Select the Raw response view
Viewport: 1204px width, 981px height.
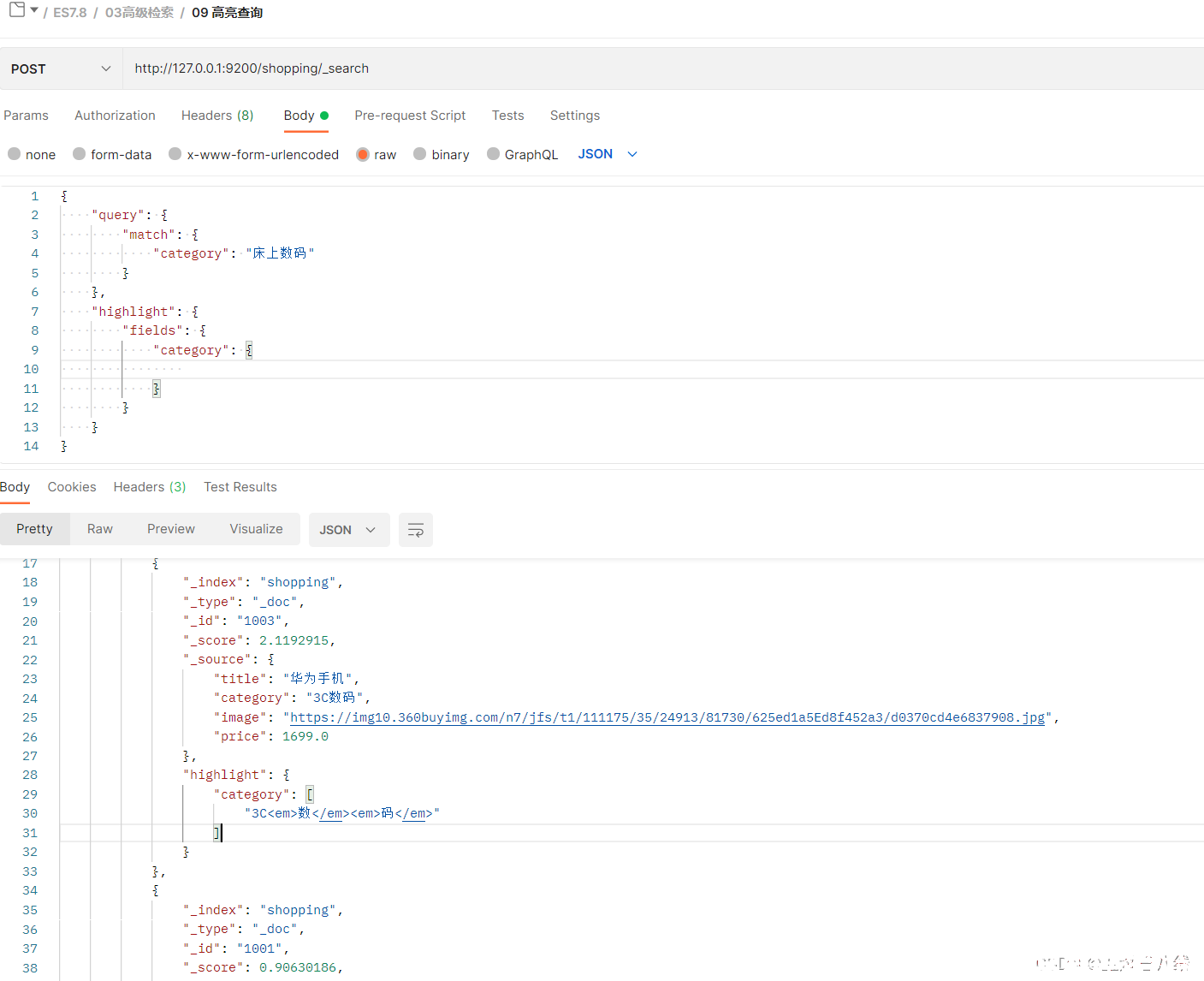tap(100, 529)
